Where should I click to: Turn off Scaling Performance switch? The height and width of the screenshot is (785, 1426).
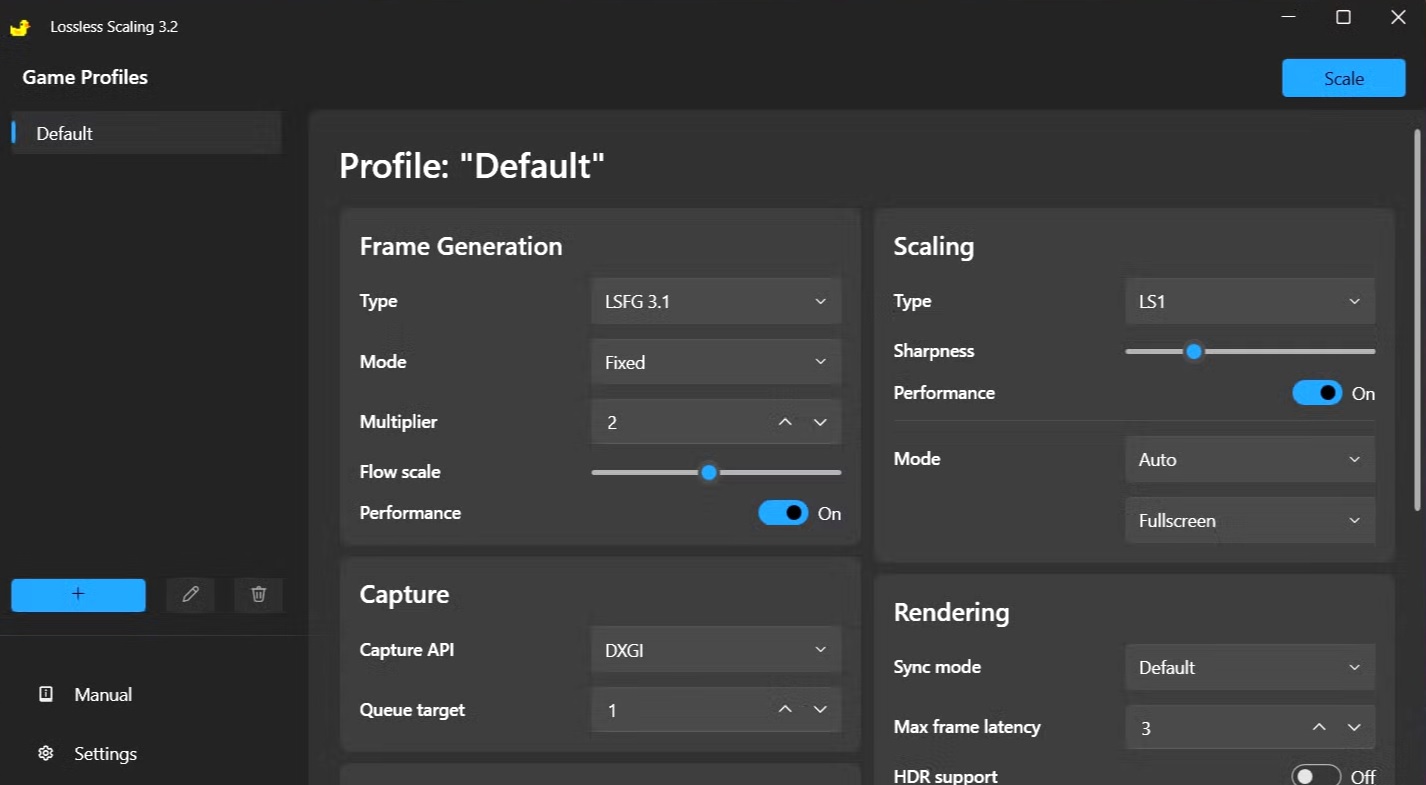(x=1317, y=393)
